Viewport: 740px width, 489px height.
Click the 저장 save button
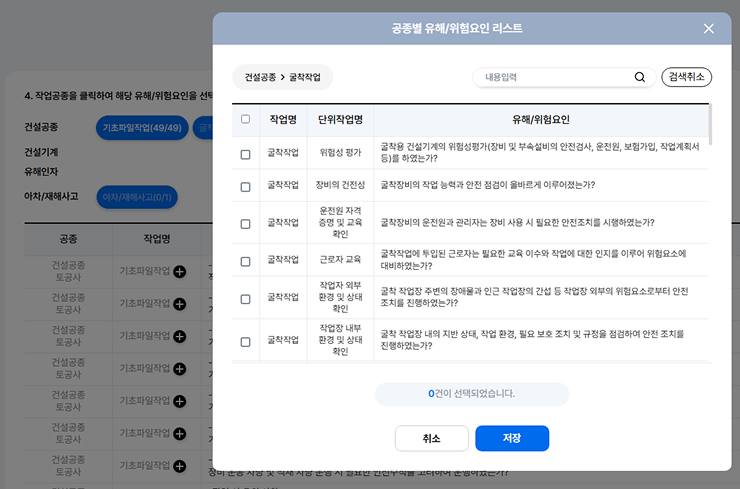point(511,438)
